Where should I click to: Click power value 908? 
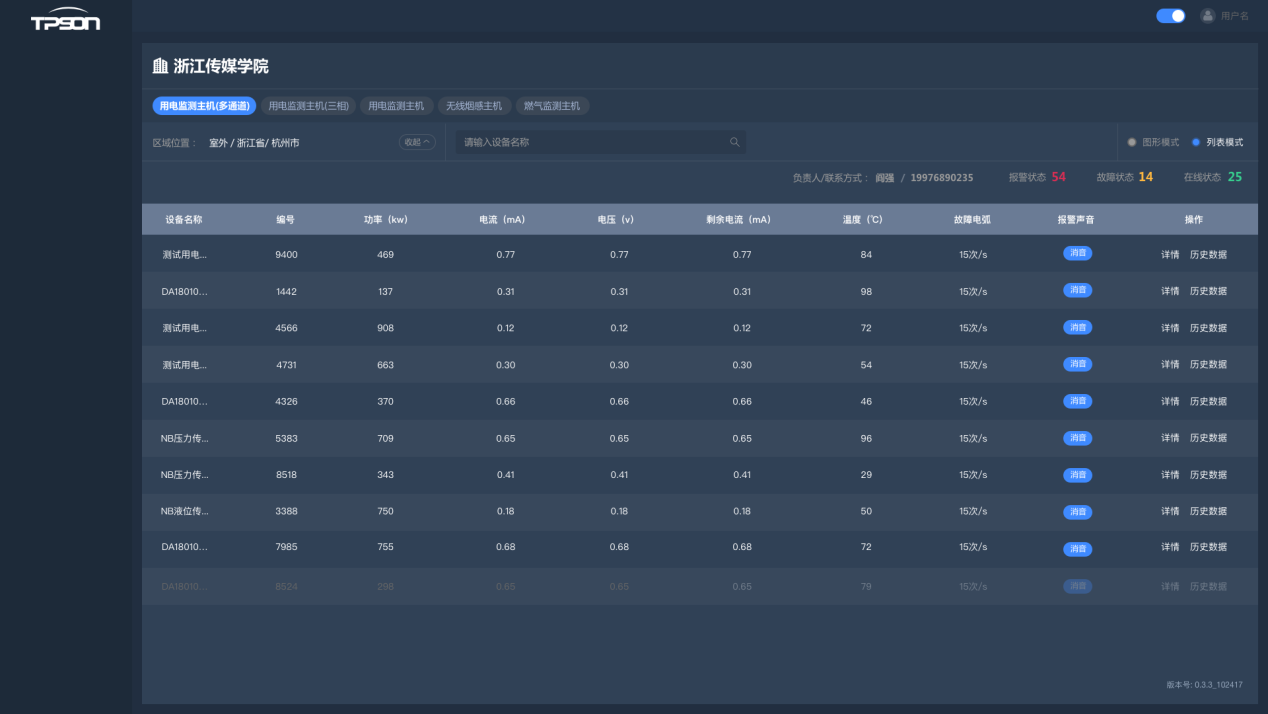(385, 328)
